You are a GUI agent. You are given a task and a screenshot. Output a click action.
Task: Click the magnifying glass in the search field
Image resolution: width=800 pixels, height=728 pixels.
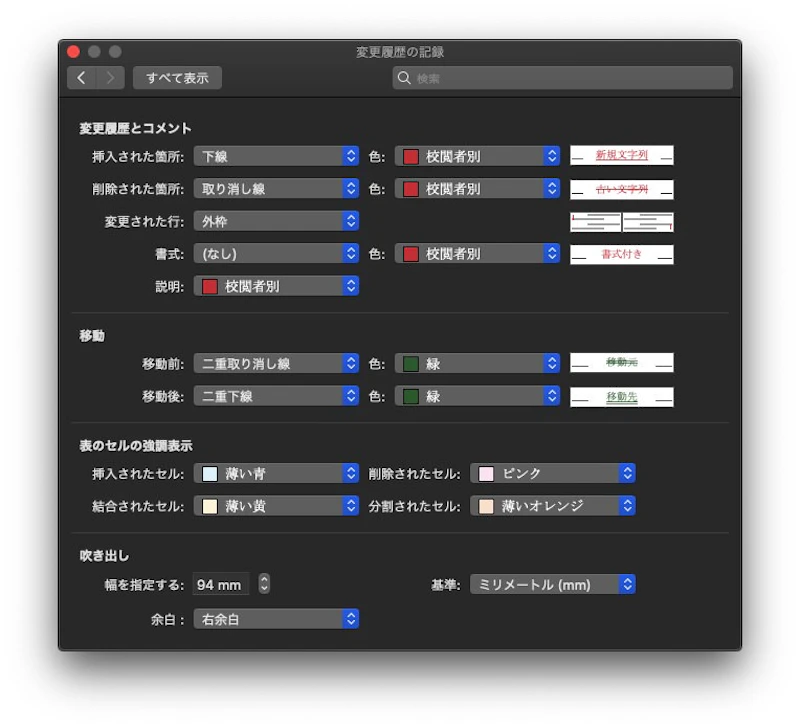(x=404, y=77)
